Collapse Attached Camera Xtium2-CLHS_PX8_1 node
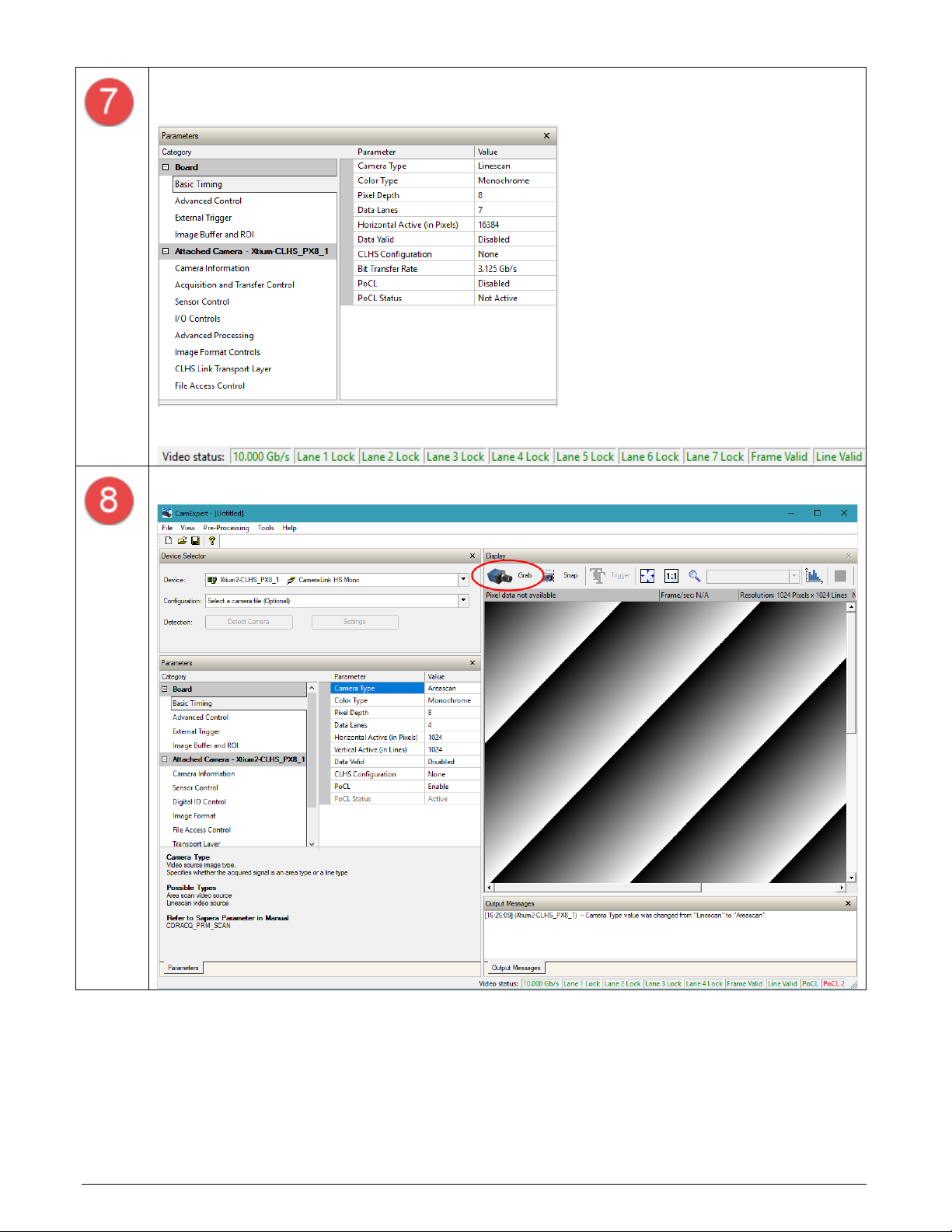The width and height of the screenshot is (952, 1232). 165,759
